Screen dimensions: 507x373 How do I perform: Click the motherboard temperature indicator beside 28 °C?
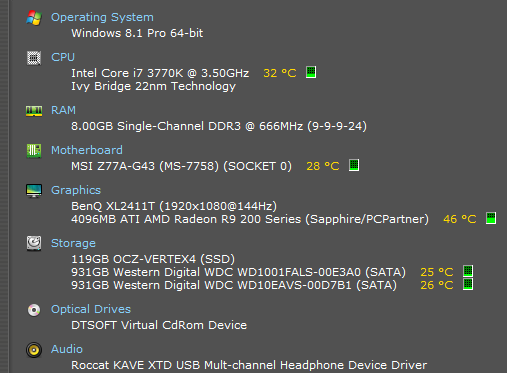click(x=354, y=165)
